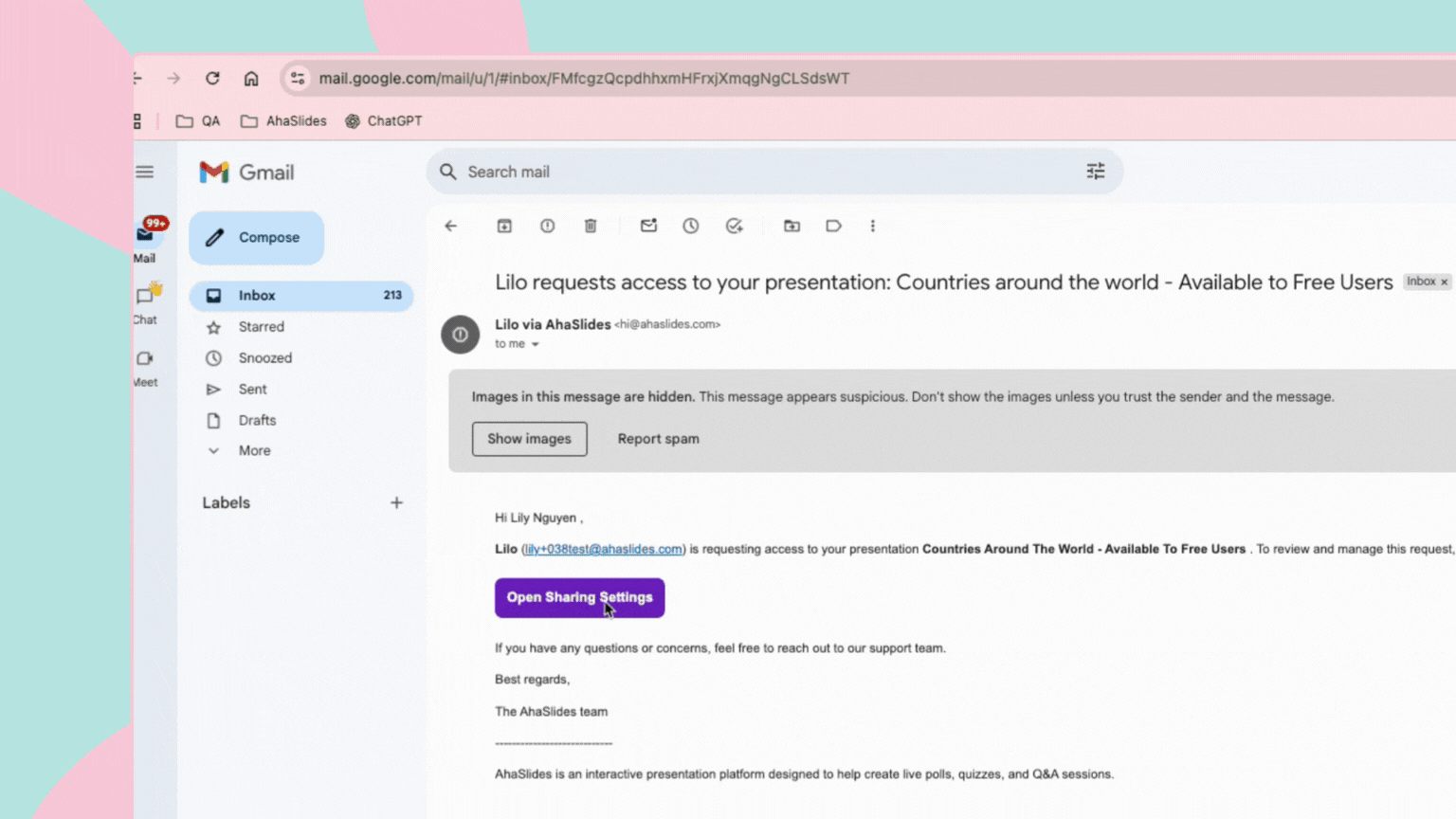Viewport: 1456px width, 819px height.
Task: Open the Labels tag icon
Action: [x=833, y=226]
